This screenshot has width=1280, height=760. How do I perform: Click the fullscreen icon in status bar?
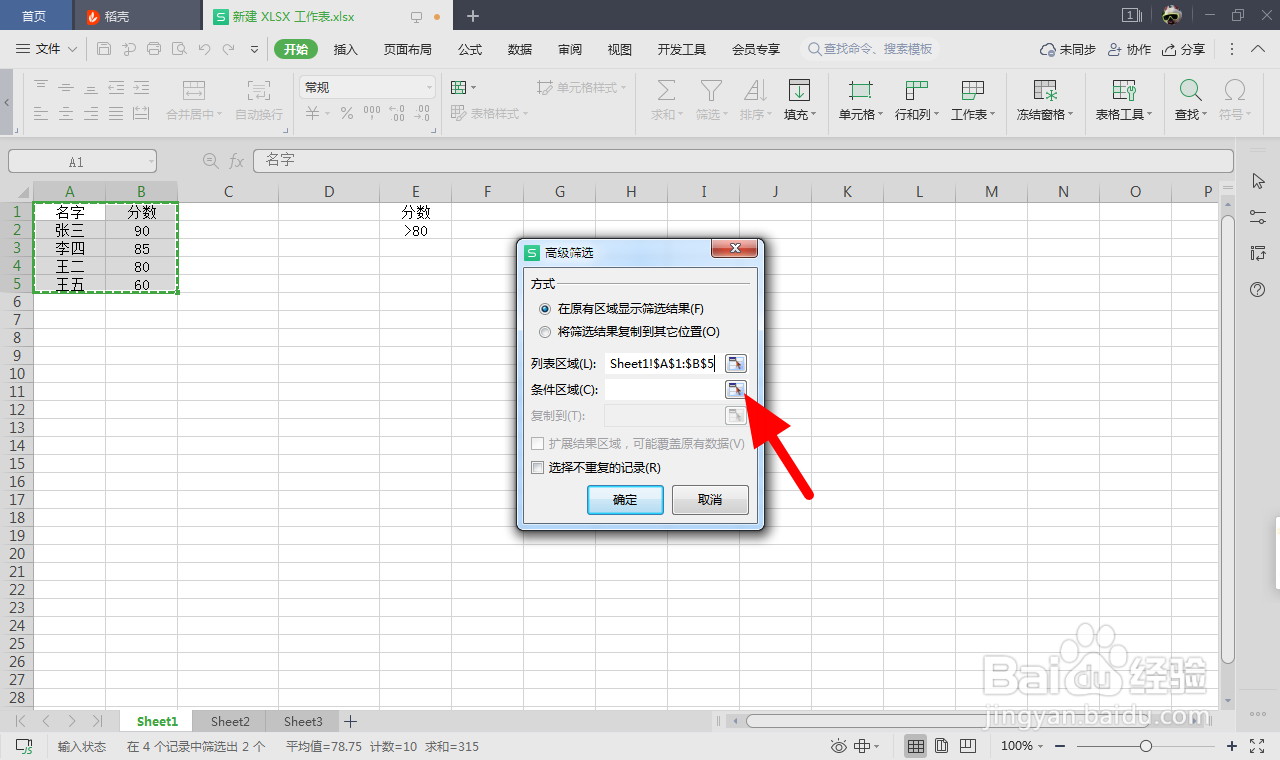coord(1258,746)
